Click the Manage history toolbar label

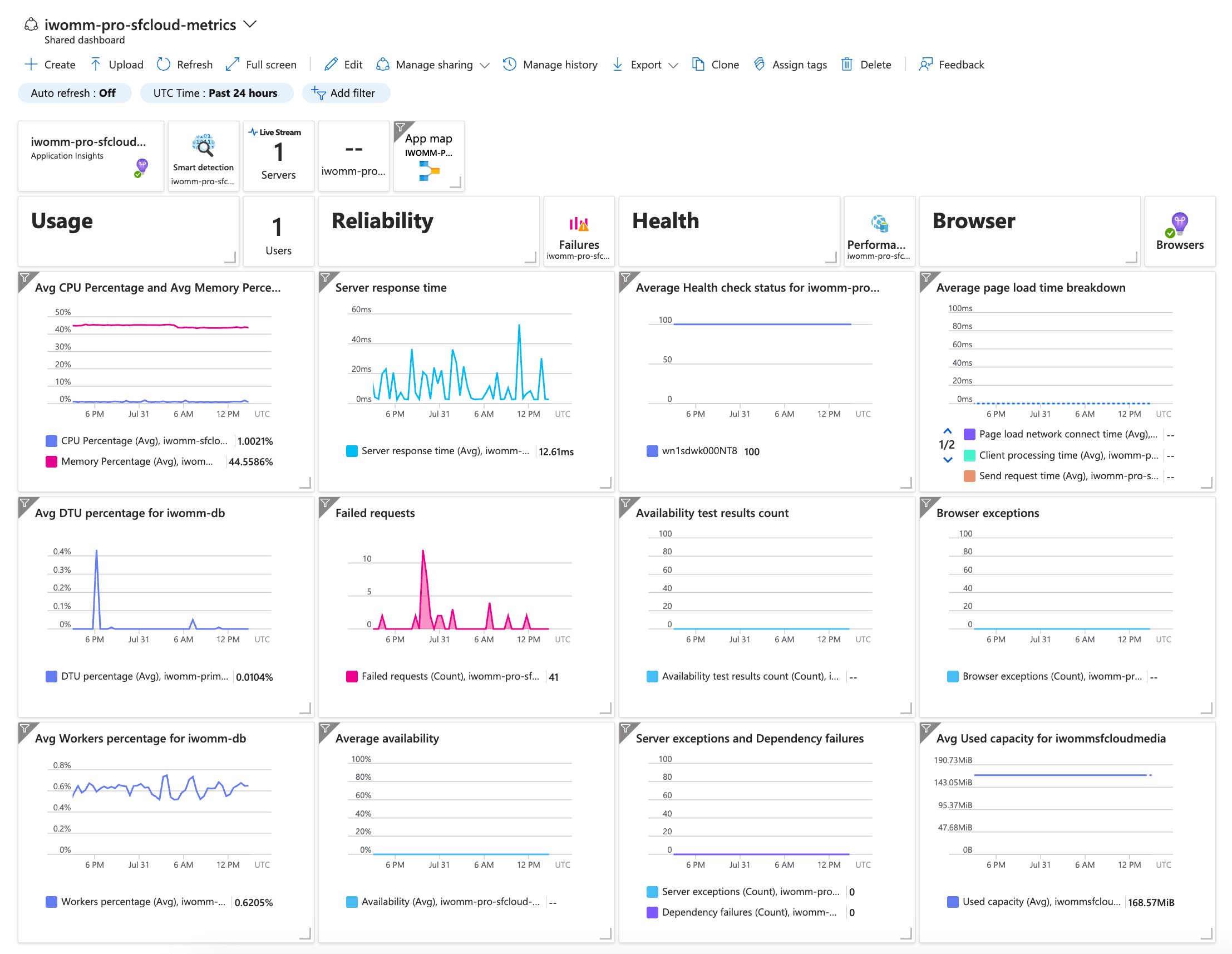[x=560, y=65]
